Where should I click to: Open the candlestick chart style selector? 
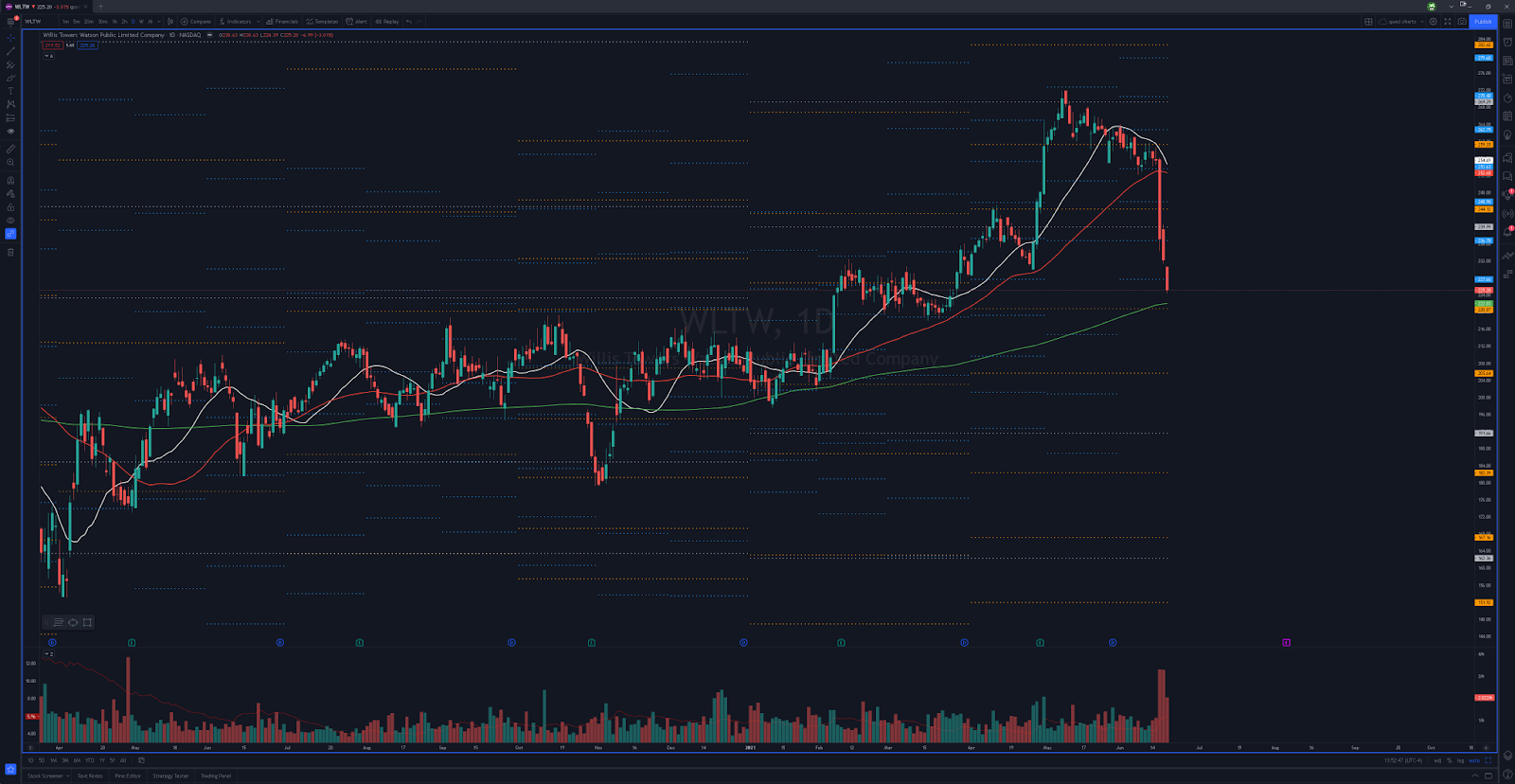pyautogui.click(x=170, y=21)
